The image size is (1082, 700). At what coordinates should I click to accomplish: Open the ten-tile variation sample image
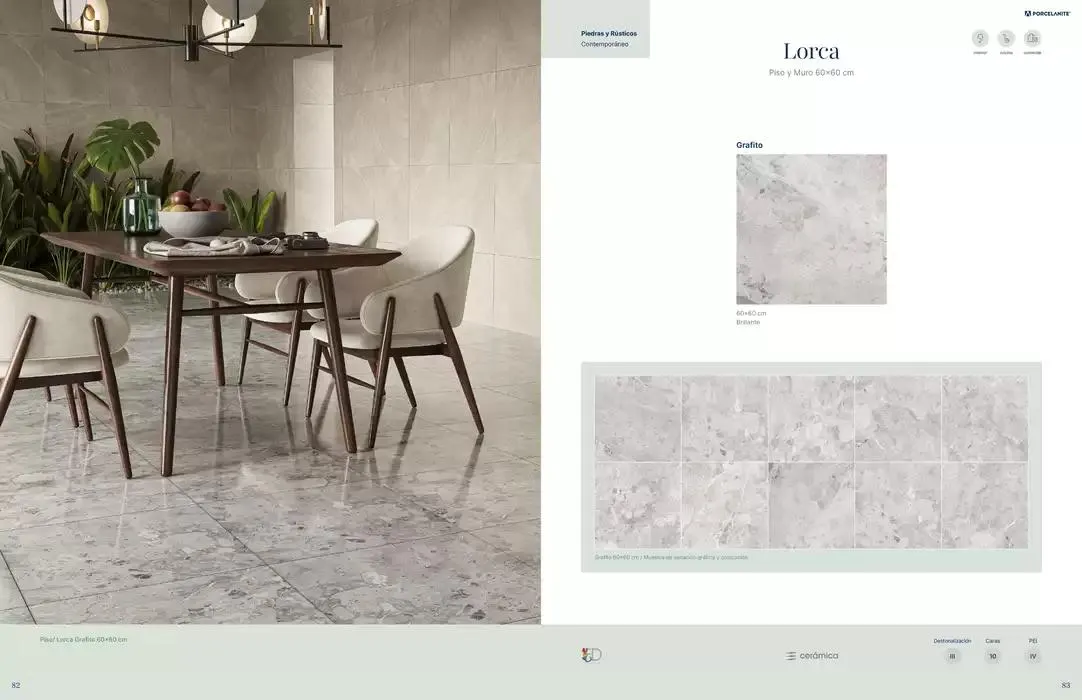tap(811, 462)
